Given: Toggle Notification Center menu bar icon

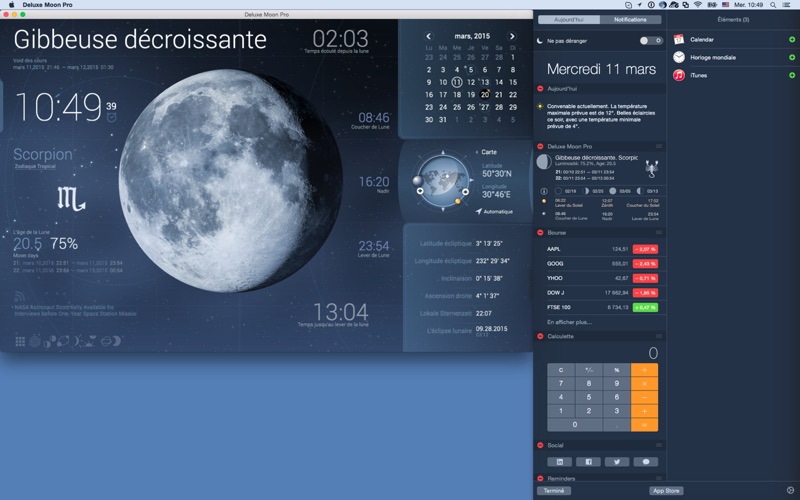Looking at the screenshot, I should point(787,5).
